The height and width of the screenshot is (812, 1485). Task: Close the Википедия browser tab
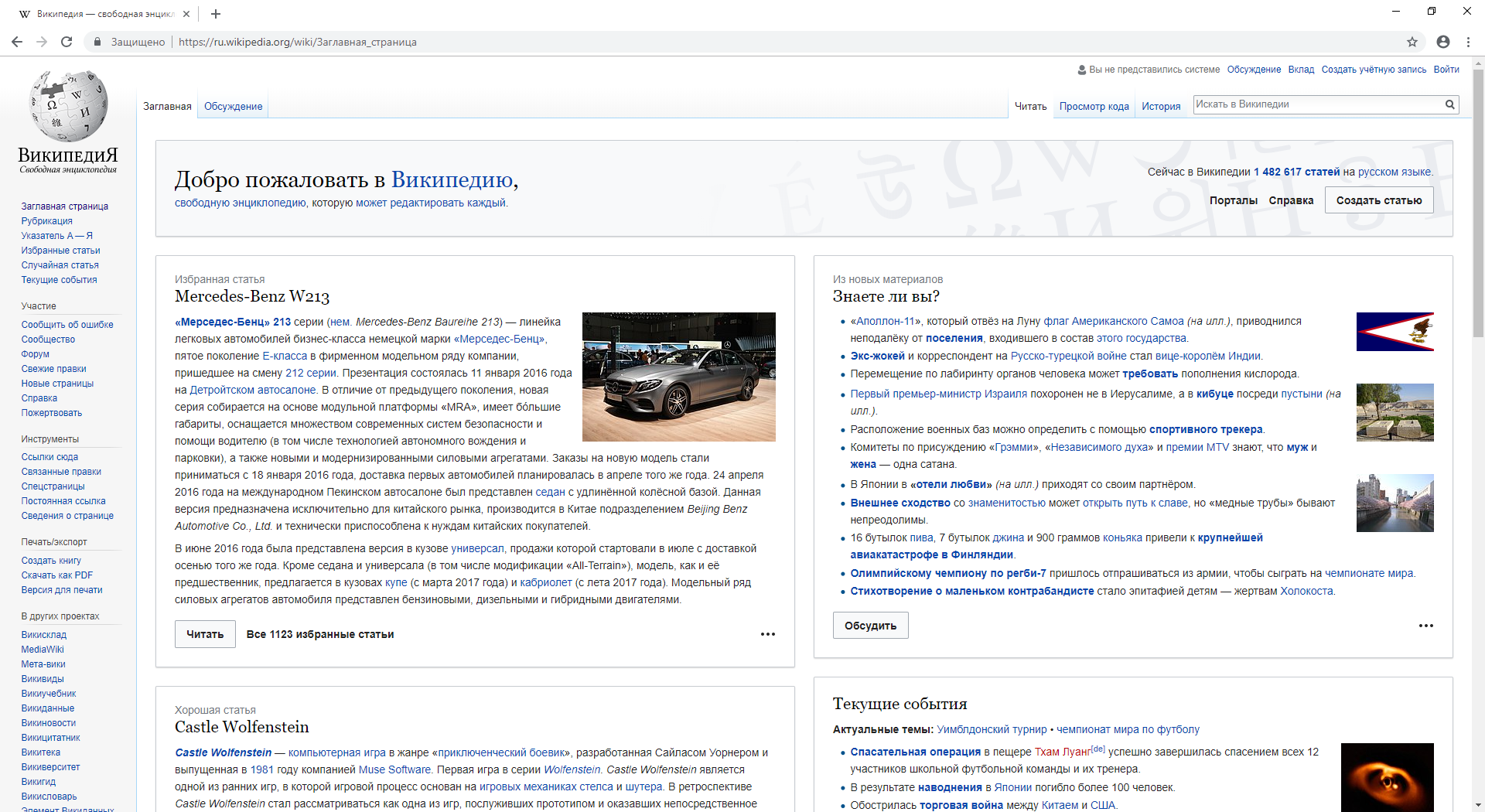186,14
